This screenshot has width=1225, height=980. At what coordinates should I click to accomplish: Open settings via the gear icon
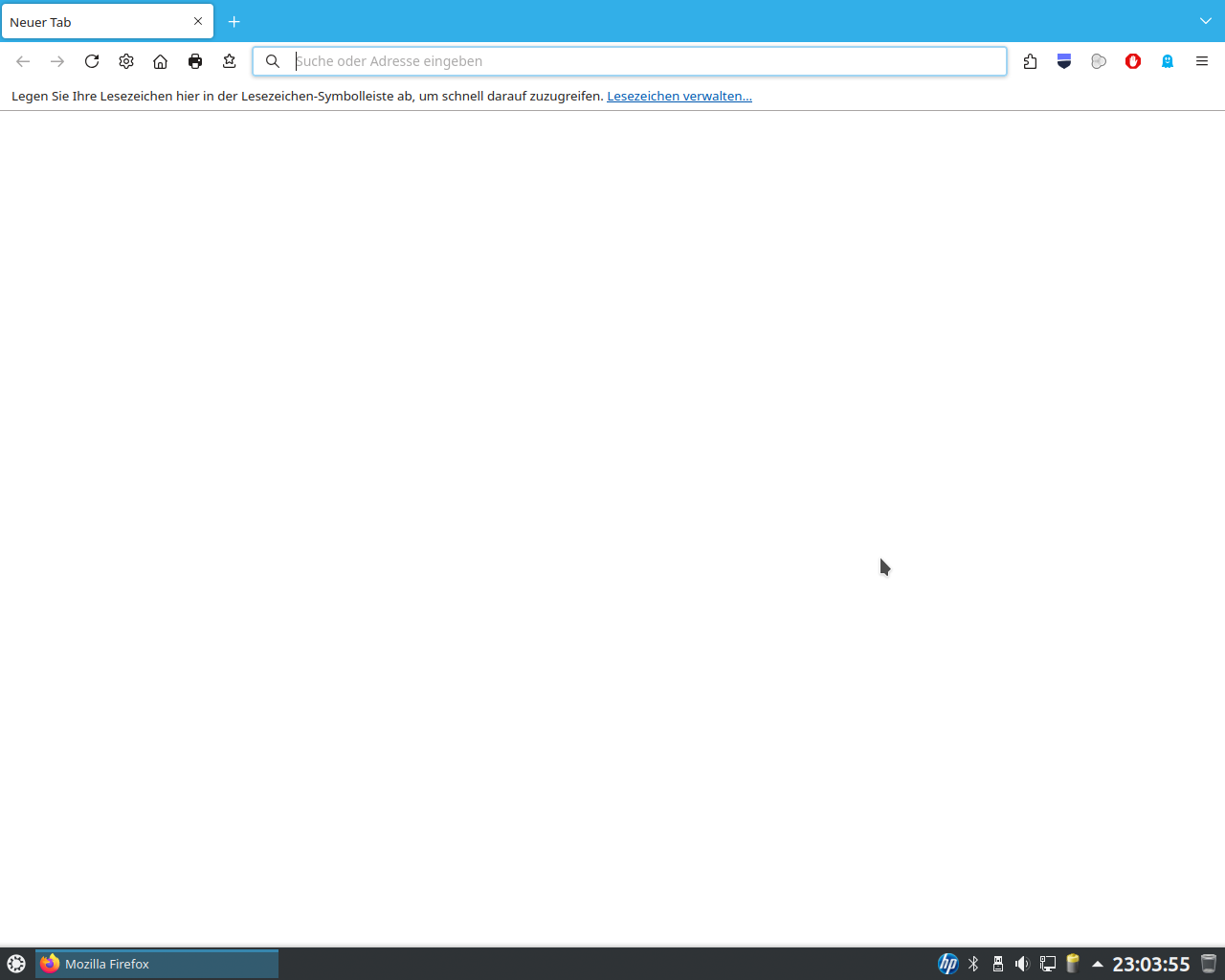[x=126, y=61]
